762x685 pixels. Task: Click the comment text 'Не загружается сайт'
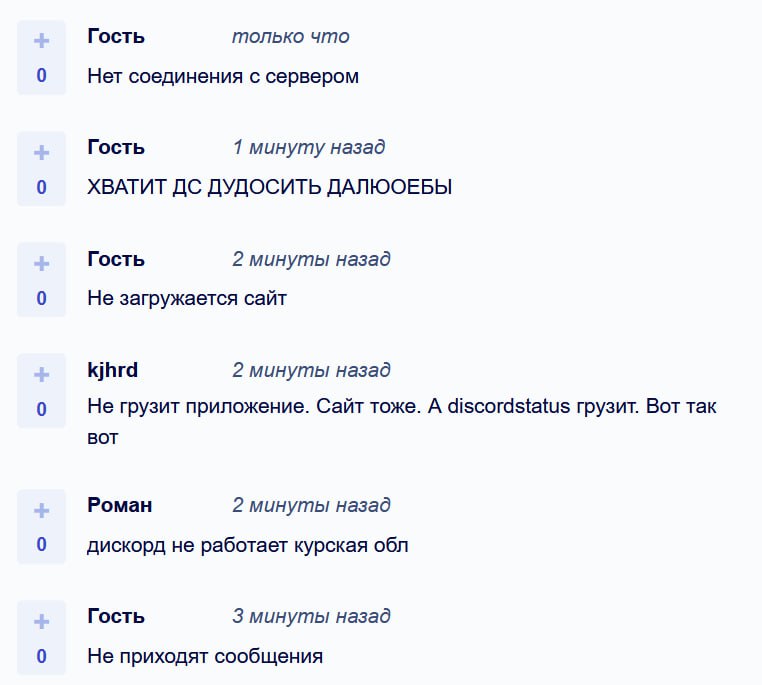(187, 298)
